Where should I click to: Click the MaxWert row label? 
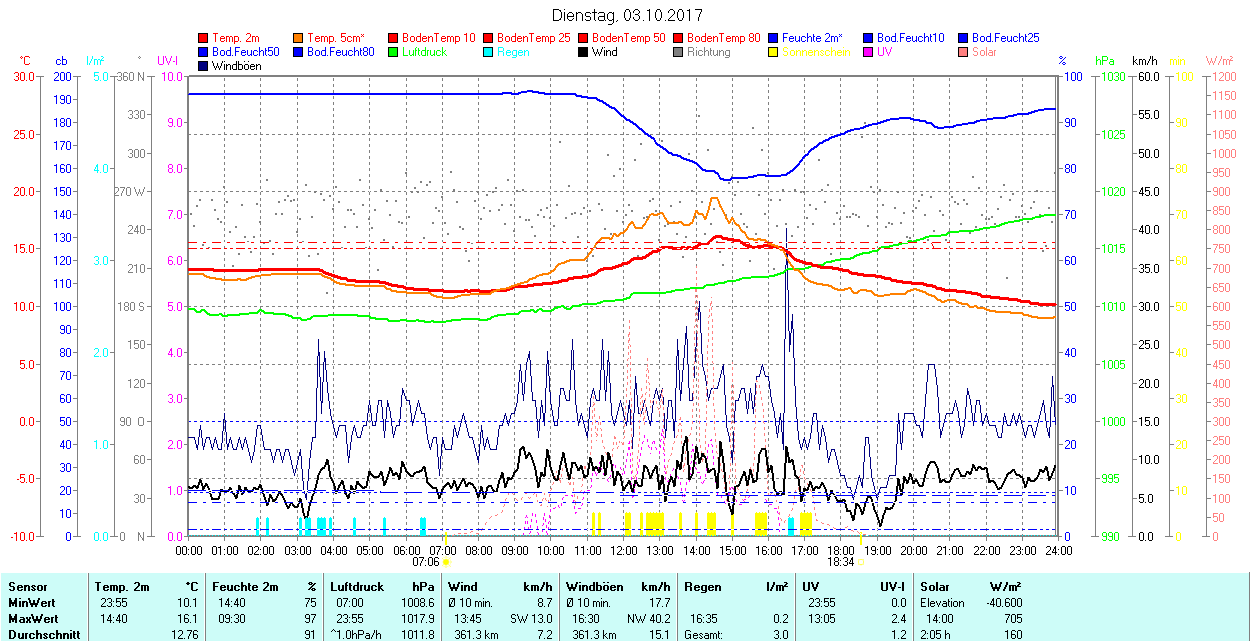[34, 619]
